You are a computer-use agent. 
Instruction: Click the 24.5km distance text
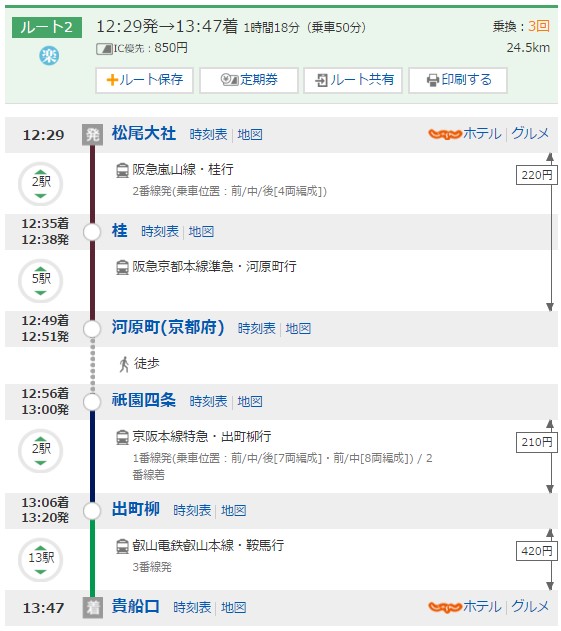pos(528,48)
